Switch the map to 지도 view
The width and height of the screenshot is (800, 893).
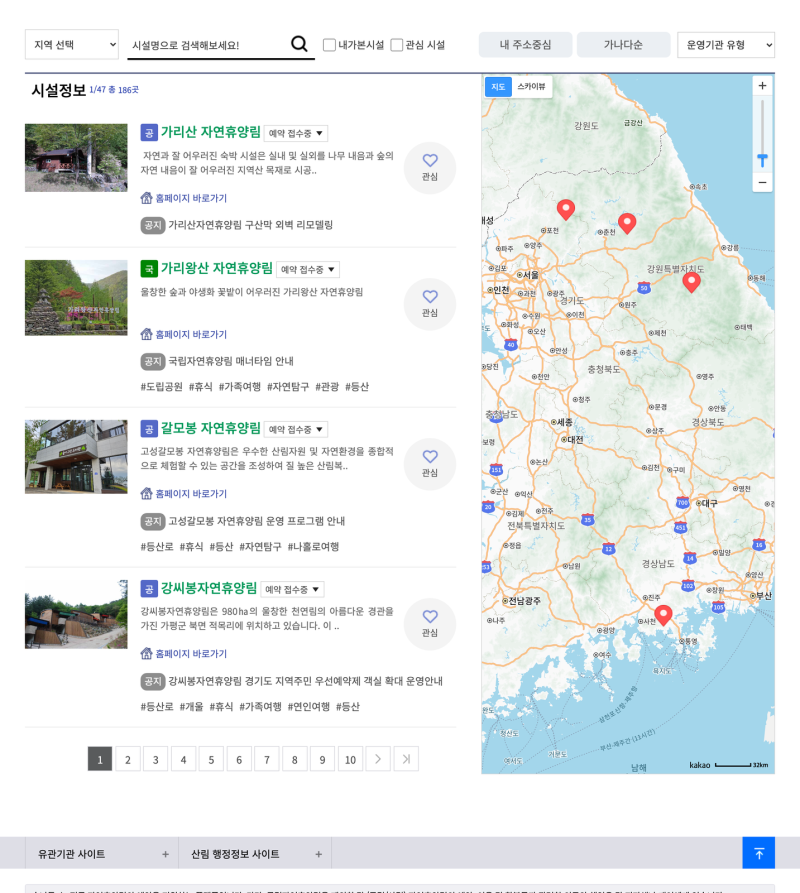pos(498,87)
